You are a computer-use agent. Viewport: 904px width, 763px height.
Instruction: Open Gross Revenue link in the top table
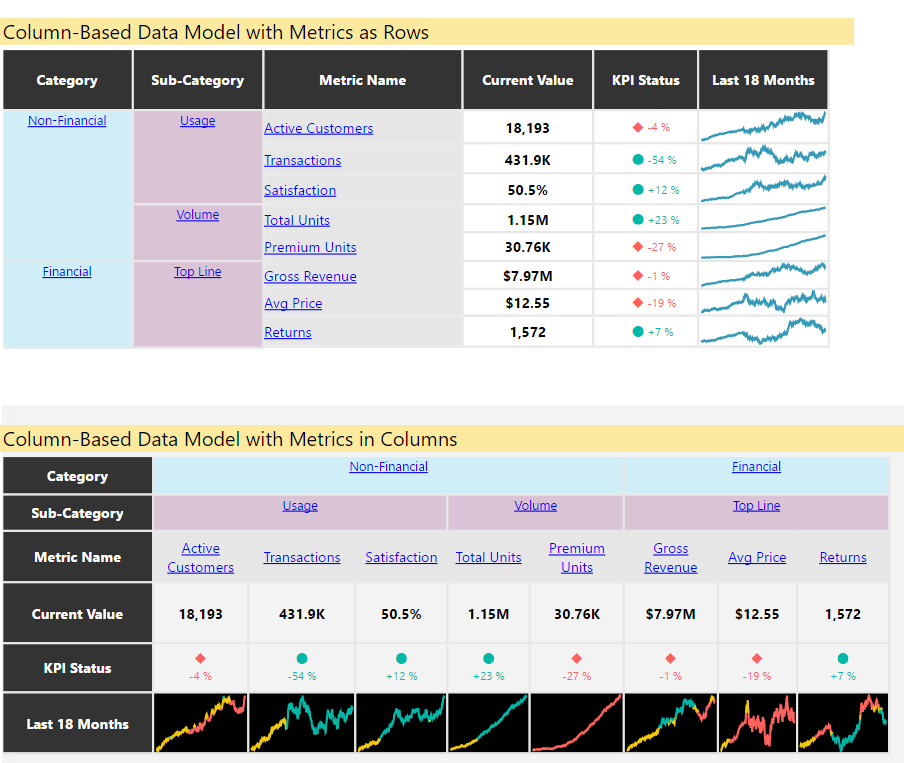(310, 276)
